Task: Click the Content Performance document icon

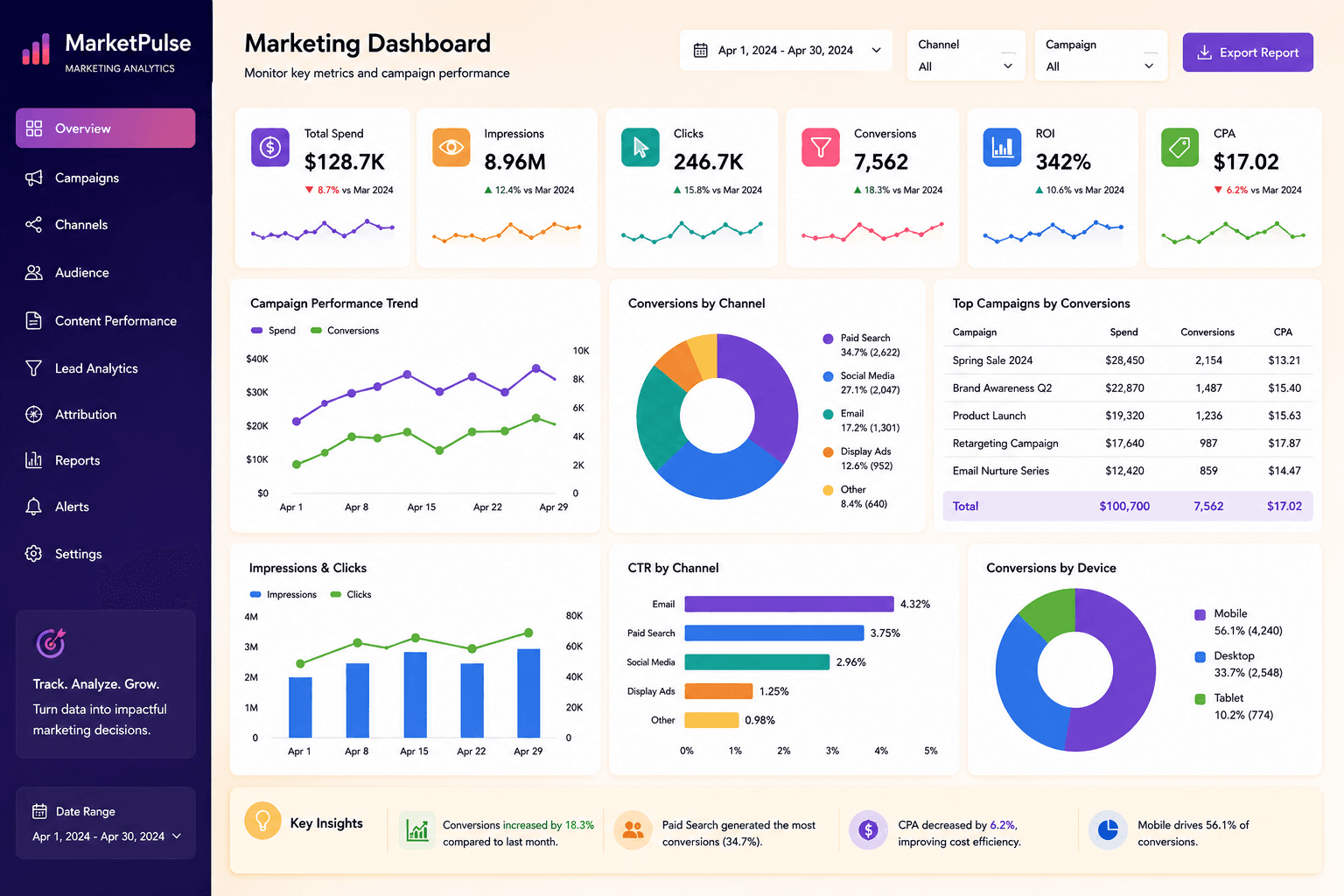Action: (x=34, y=321)
